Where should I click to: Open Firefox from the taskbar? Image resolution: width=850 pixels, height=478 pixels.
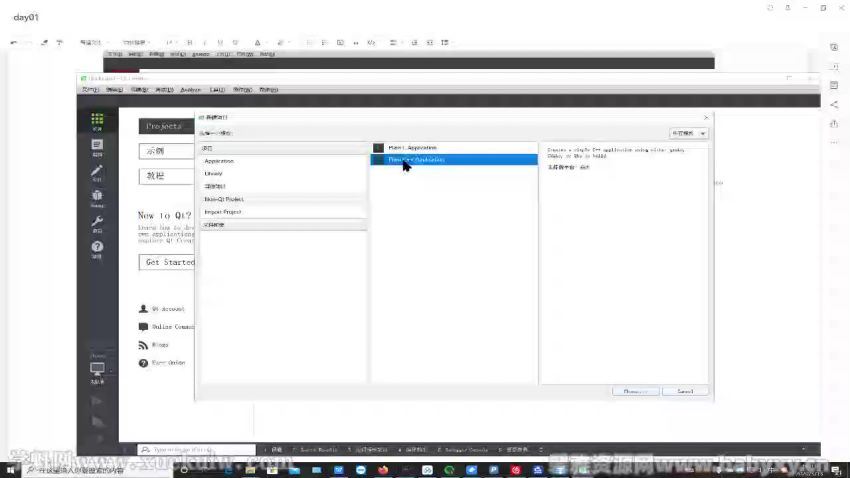coord(383,470)
